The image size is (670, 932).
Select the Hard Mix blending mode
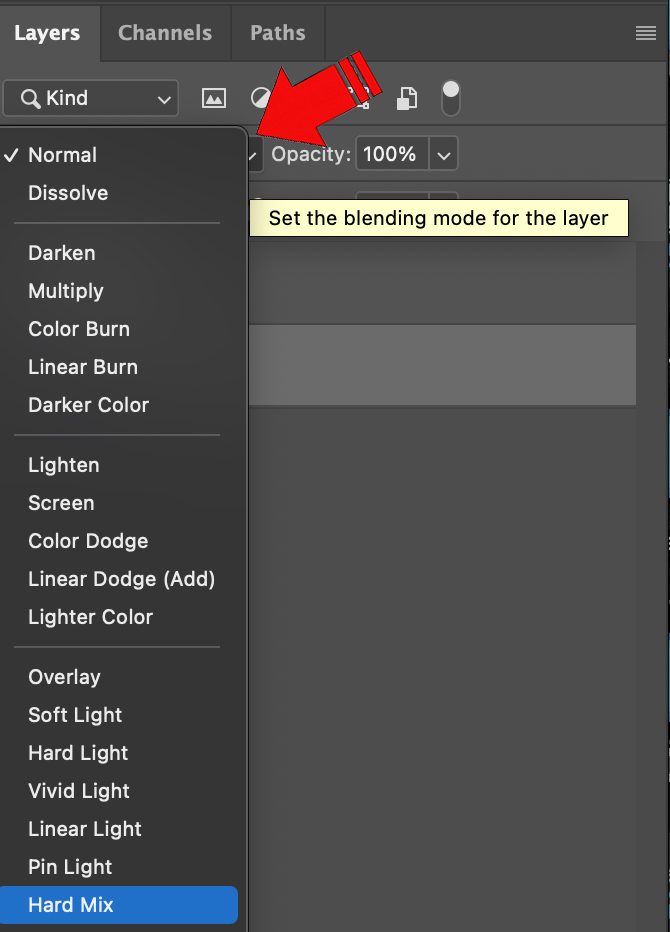click(x=71, y=905)
